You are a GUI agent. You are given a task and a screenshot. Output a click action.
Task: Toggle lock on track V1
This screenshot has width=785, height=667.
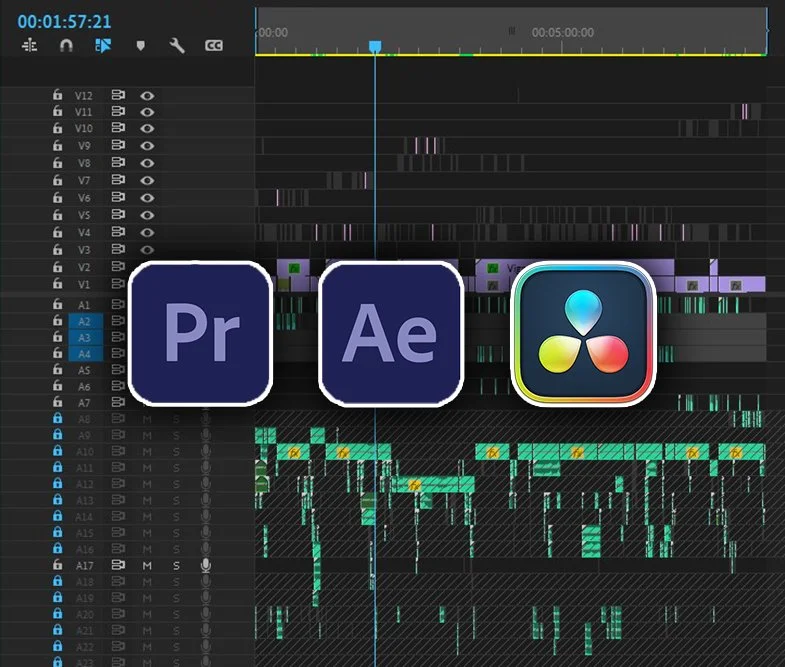58,283
